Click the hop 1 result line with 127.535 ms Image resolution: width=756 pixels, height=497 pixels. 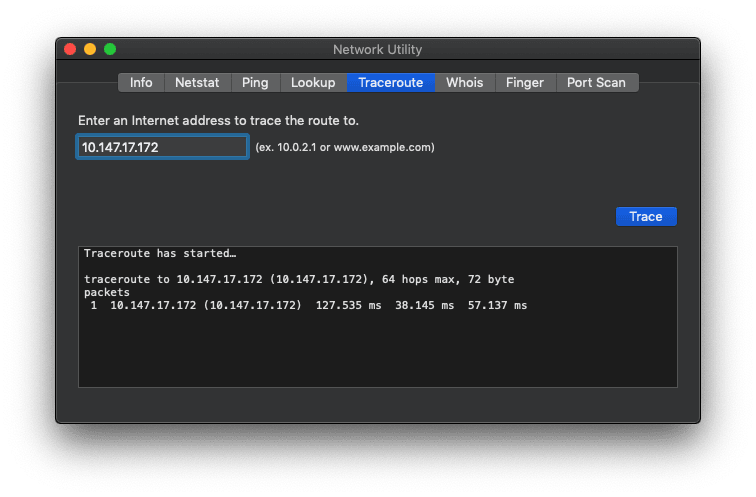[309, 306]
